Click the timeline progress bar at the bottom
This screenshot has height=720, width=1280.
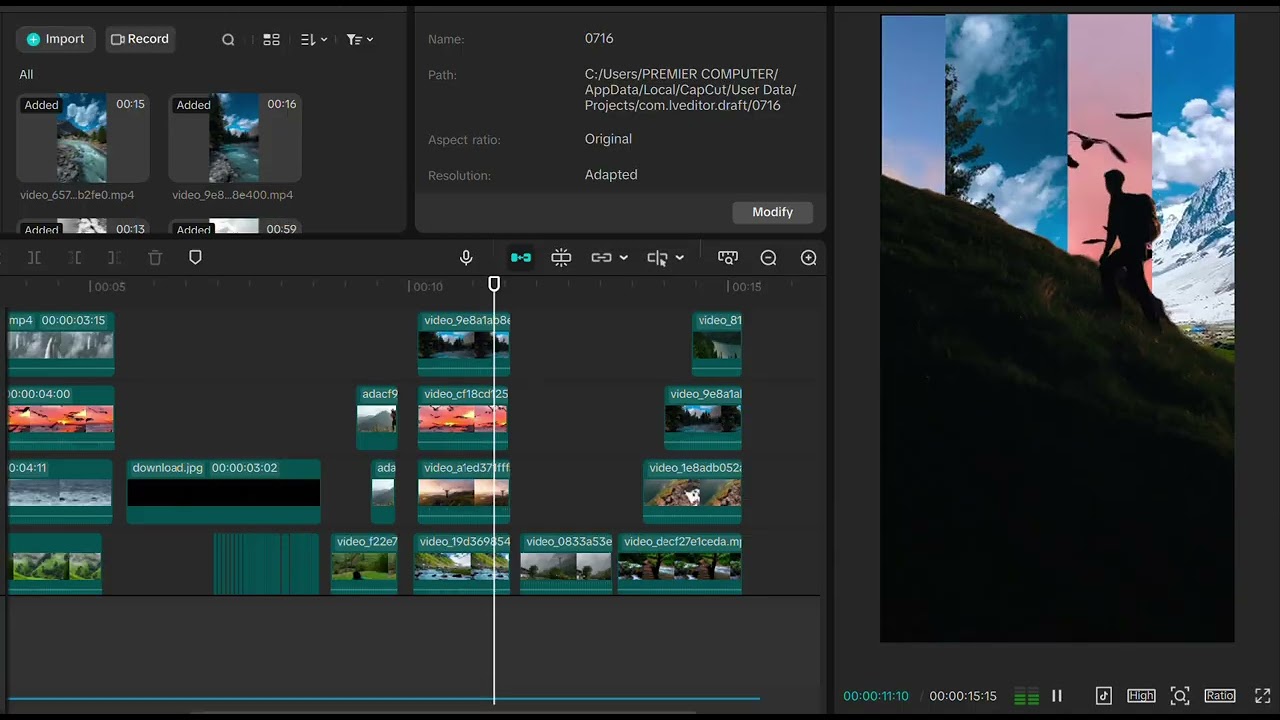384,699
